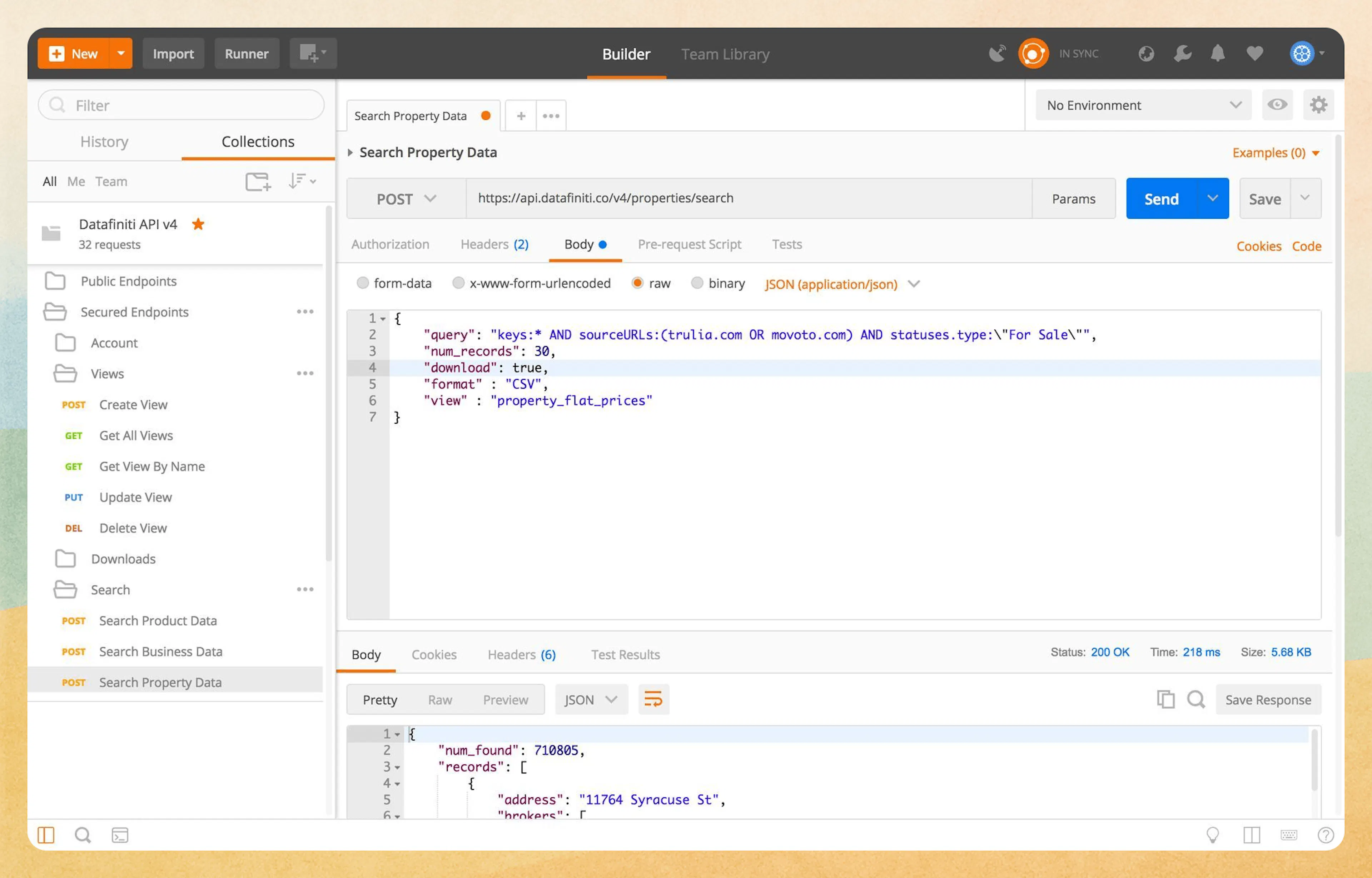Open the POST method dropdown
Image resolution: width=1372 pixels, height=878 pixels.
pos(406,198)
